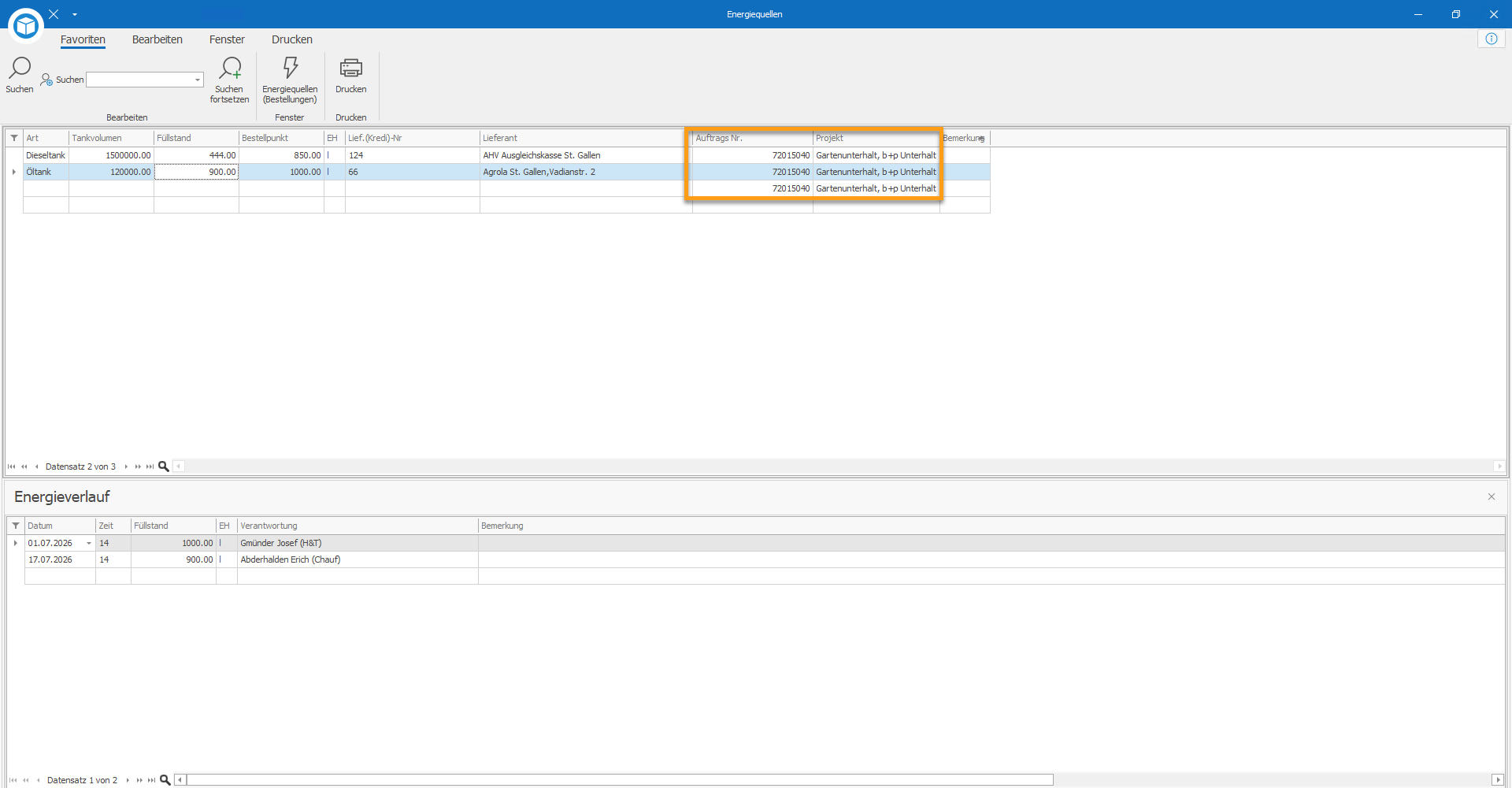Viewport: 1512px width, 788px height.
Task: Click the Suchen fortsetzen icon
Action: coord(230,69)
